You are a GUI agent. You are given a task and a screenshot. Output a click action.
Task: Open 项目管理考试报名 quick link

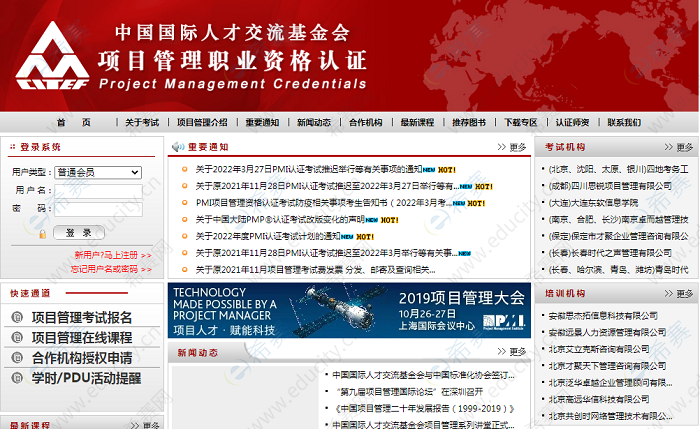pos(82,317)
